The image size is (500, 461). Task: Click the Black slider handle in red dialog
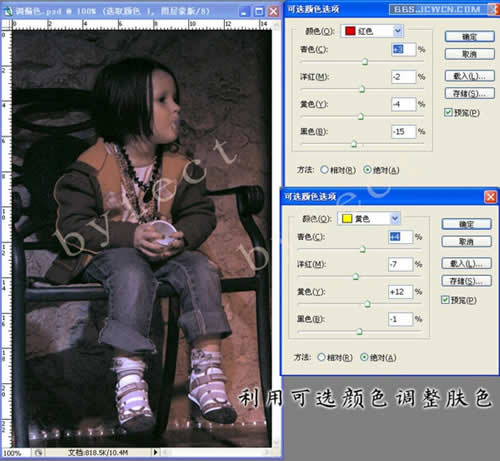354,144
